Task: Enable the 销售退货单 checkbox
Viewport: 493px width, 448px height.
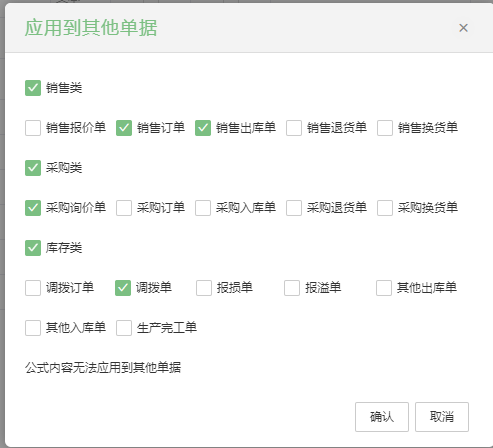Action: click(x=294, y=128)
